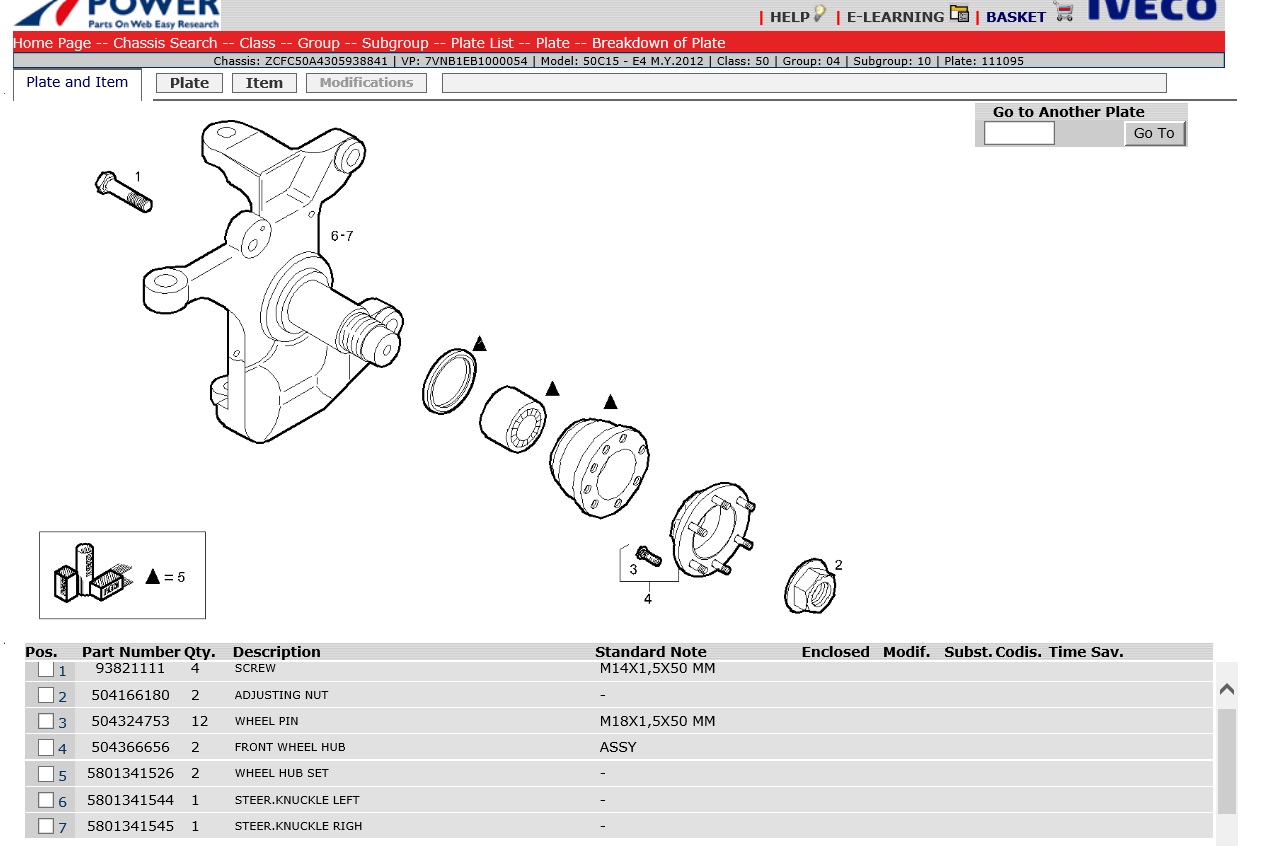Click the M18X1,5X50 MM standard note
This screenshot has height=846, width=1266.
(657, 721)
